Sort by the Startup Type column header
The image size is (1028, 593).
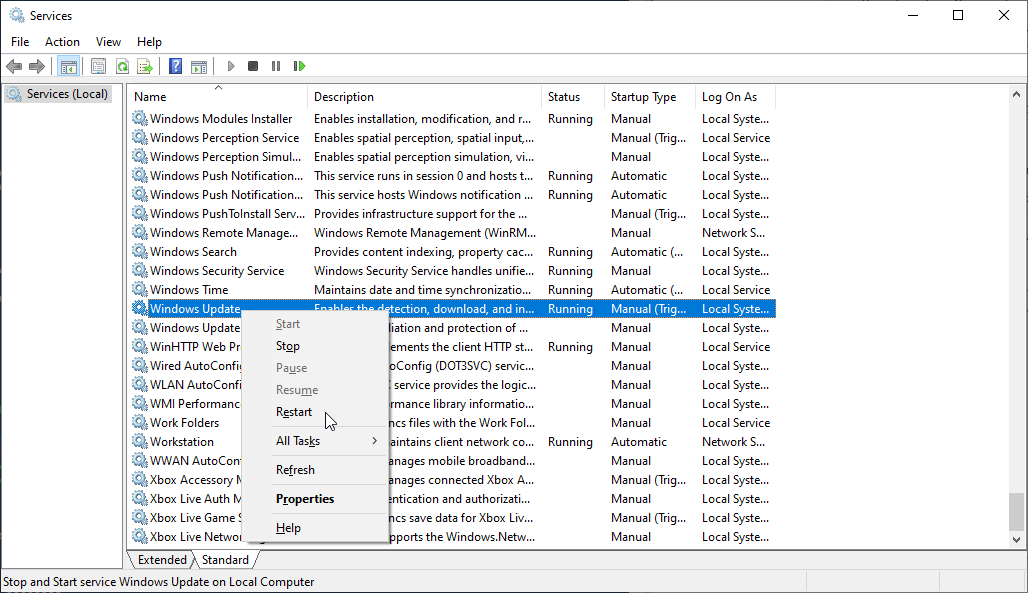649,96
